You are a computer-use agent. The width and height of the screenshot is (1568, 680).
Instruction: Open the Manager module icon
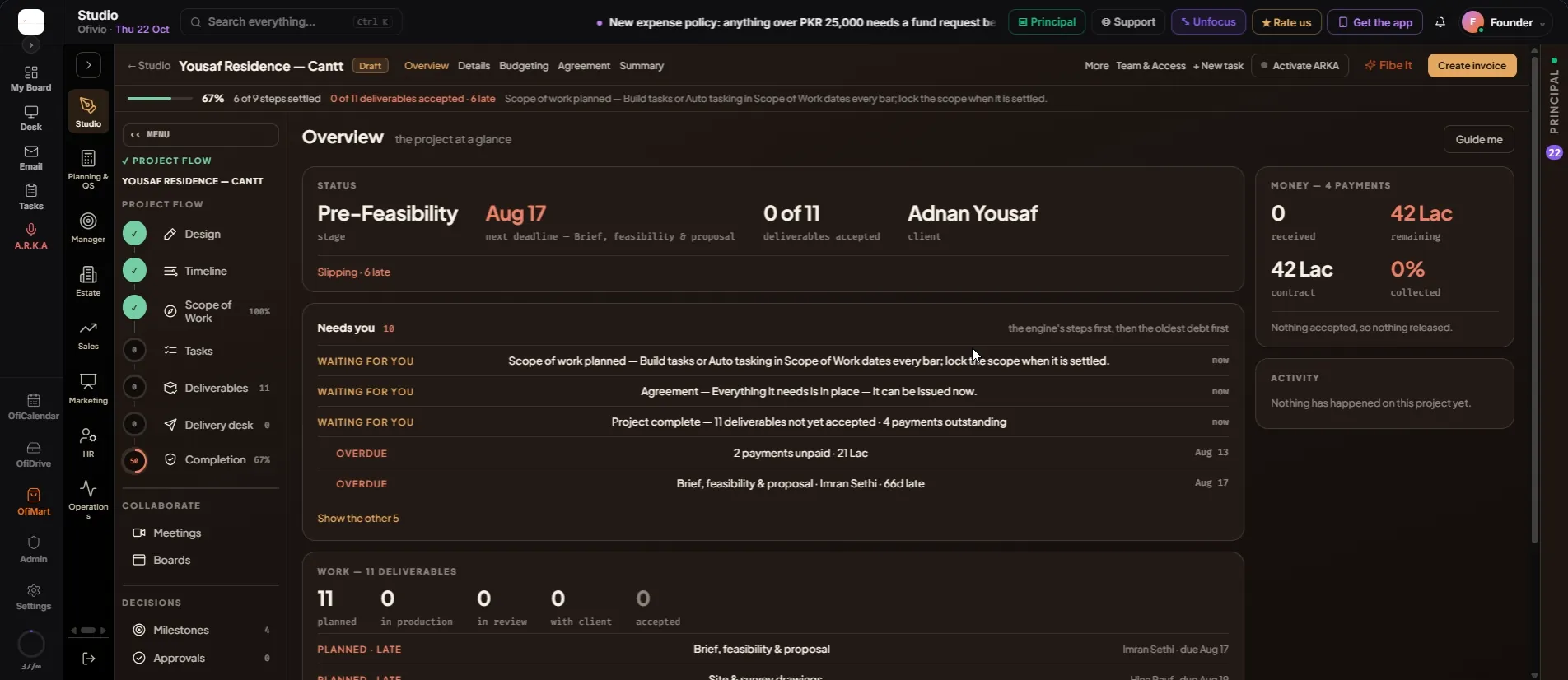click(x=88, y=228)
